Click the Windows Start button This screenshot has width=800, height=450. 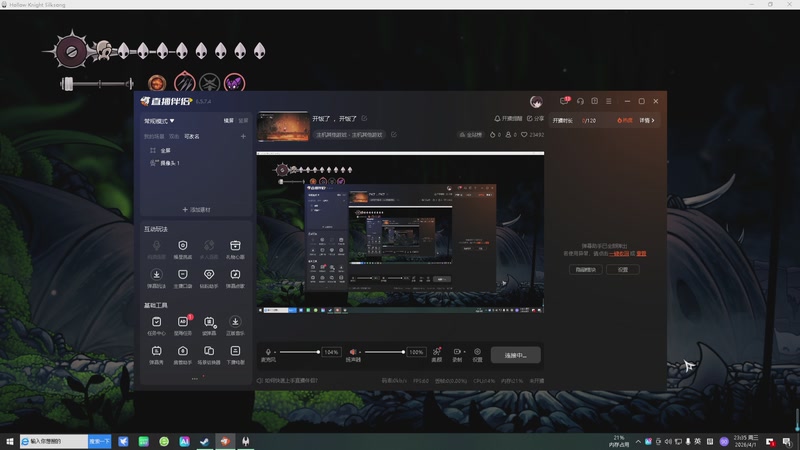[9, 441]
